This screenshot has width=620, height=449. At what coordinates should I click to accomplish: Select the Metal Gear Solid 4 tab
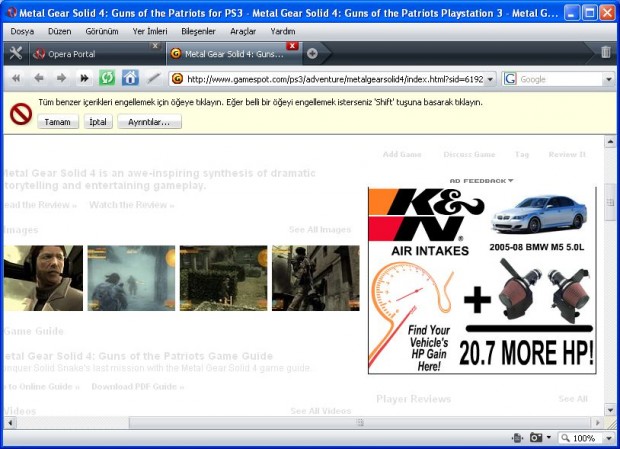coord(233,54)
